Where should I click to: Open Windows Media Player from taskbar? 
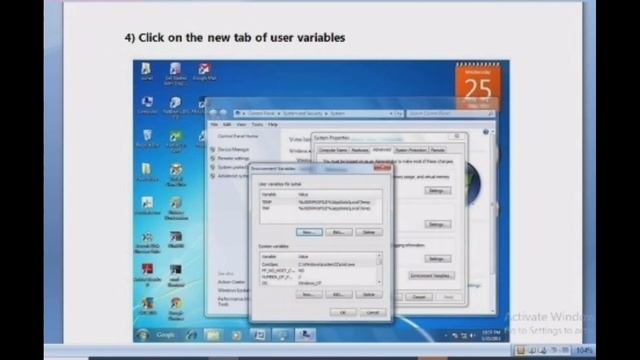tap(236, 336)
